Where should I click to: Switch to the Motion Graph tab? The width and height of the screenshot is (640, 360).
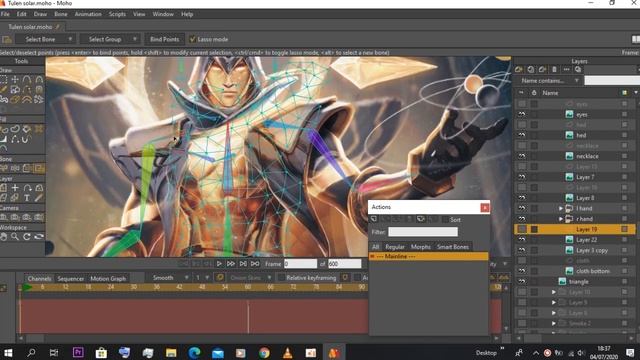108,278
